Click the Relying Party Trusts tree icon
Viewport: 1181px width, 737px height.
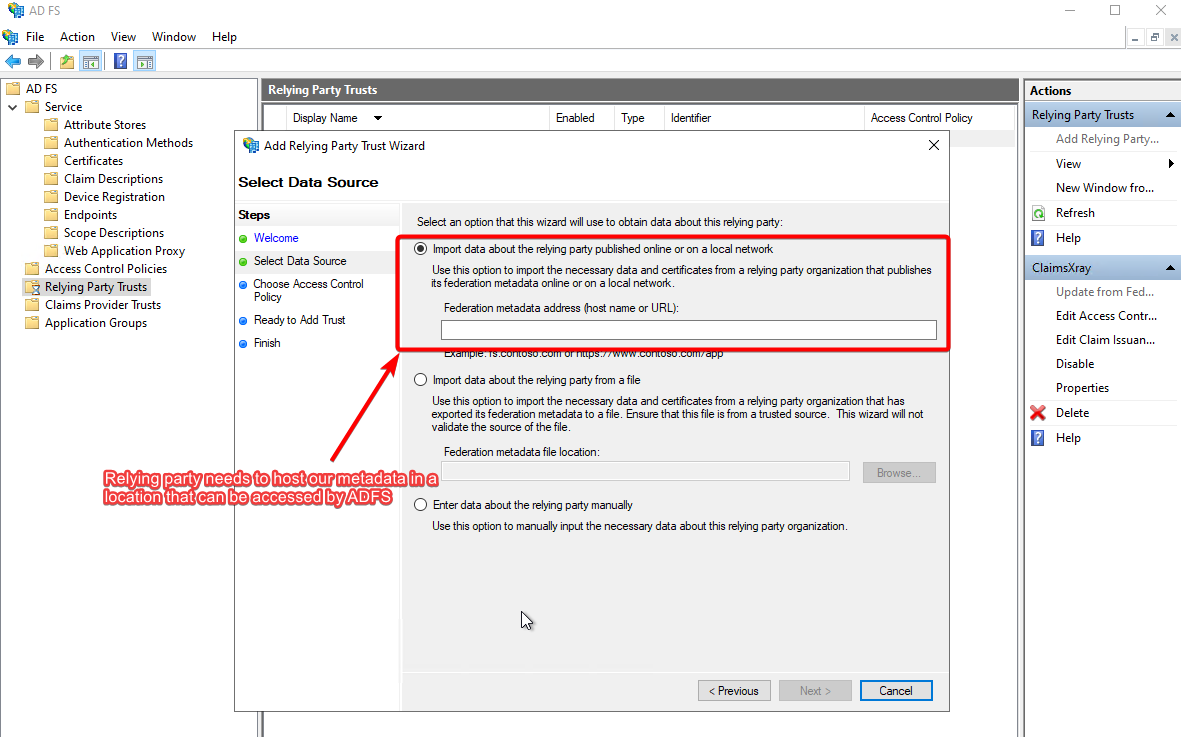(32, 288)
